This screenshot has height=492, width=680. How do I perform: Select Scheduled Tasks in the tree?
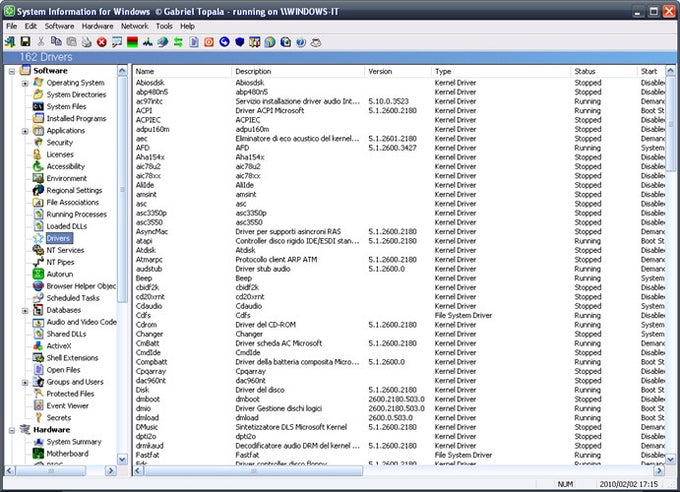(x=73, y=298)
